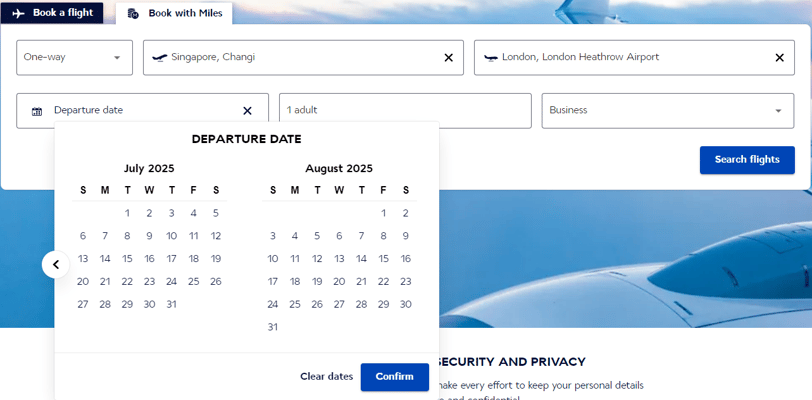Click the calendar icon beside Departure date
Viewport: 812px width, 400px height.
[x=37, y=111]
